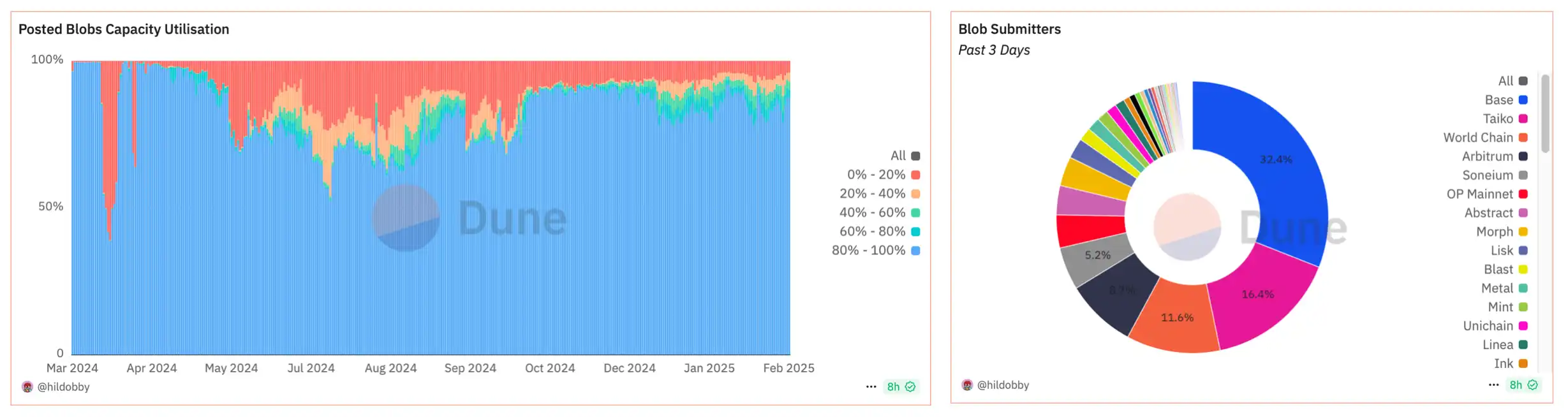The image size is (1568, 417).
Task: Open the three-dot menu on Posted Blobs chart
Action: pyautogui.click(x=871, y=387)
